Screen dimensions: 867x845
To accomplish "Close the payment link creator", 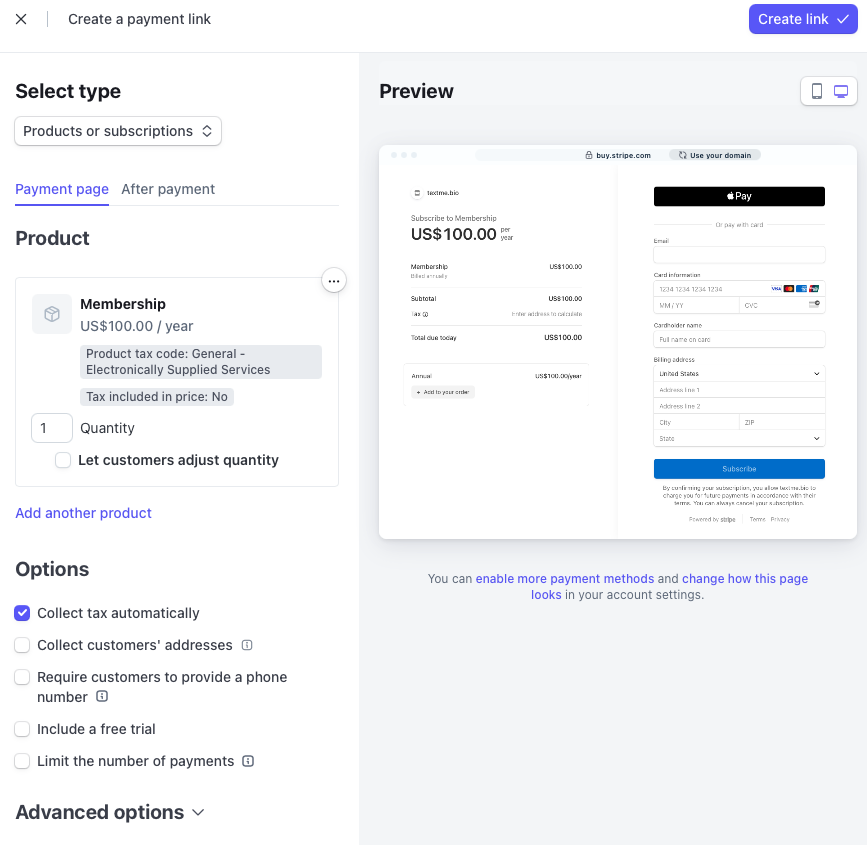I will point(21,19).
